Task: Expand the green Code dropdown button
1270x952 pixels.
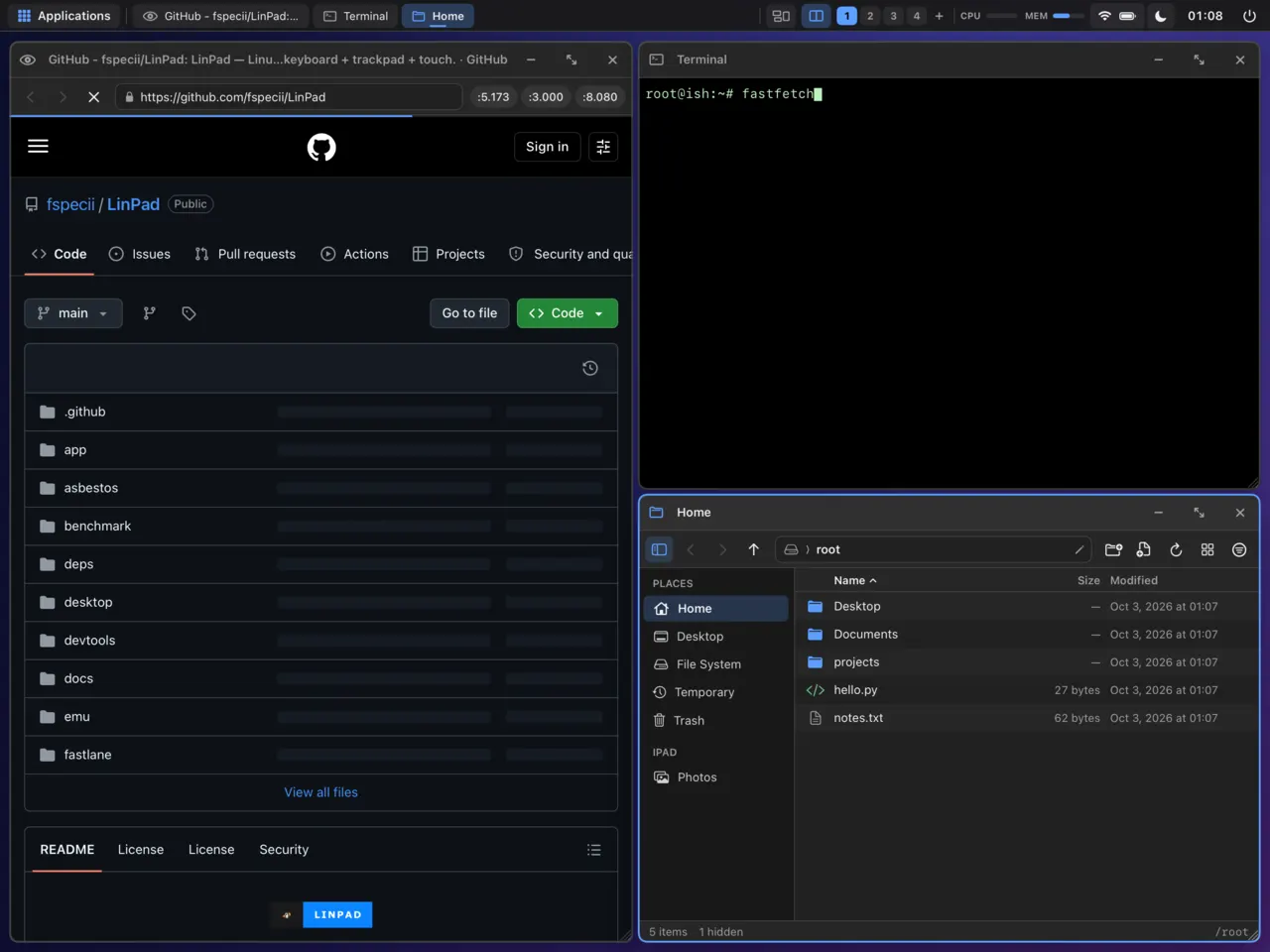Action: (568, 313)
